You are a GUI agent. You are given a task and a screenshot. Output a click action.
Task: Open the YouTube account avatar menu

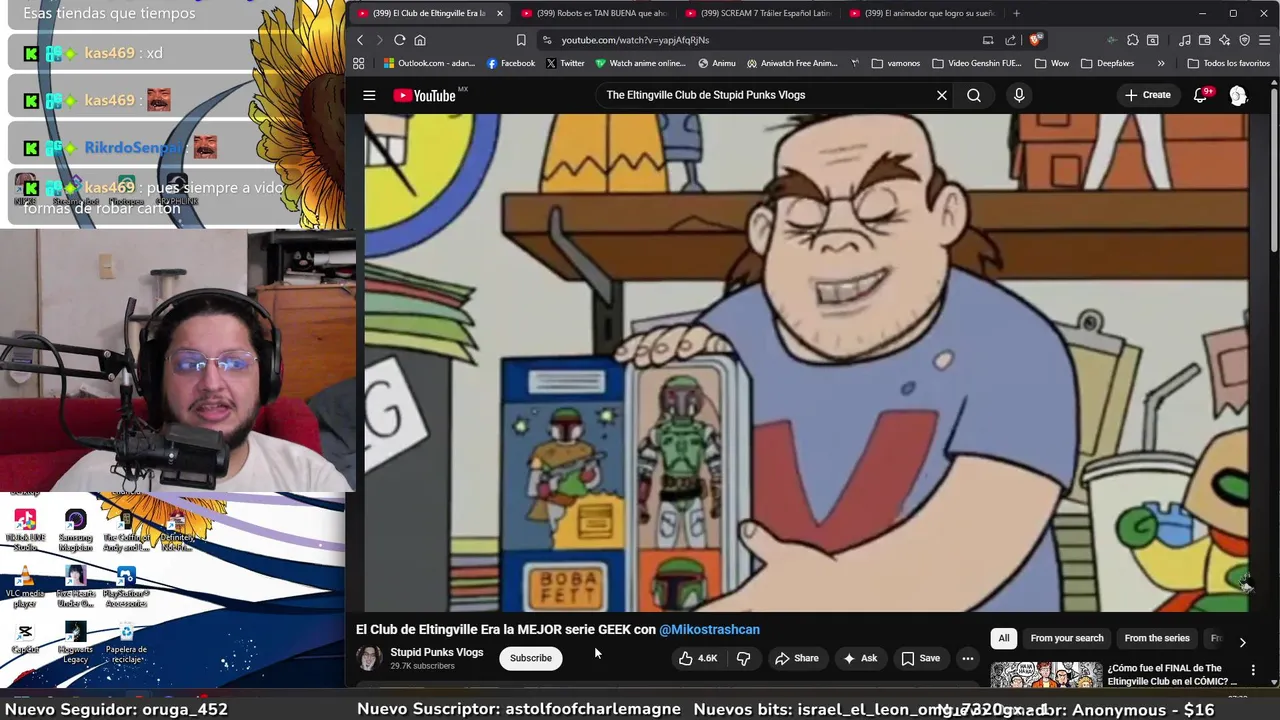[1238, 95]
